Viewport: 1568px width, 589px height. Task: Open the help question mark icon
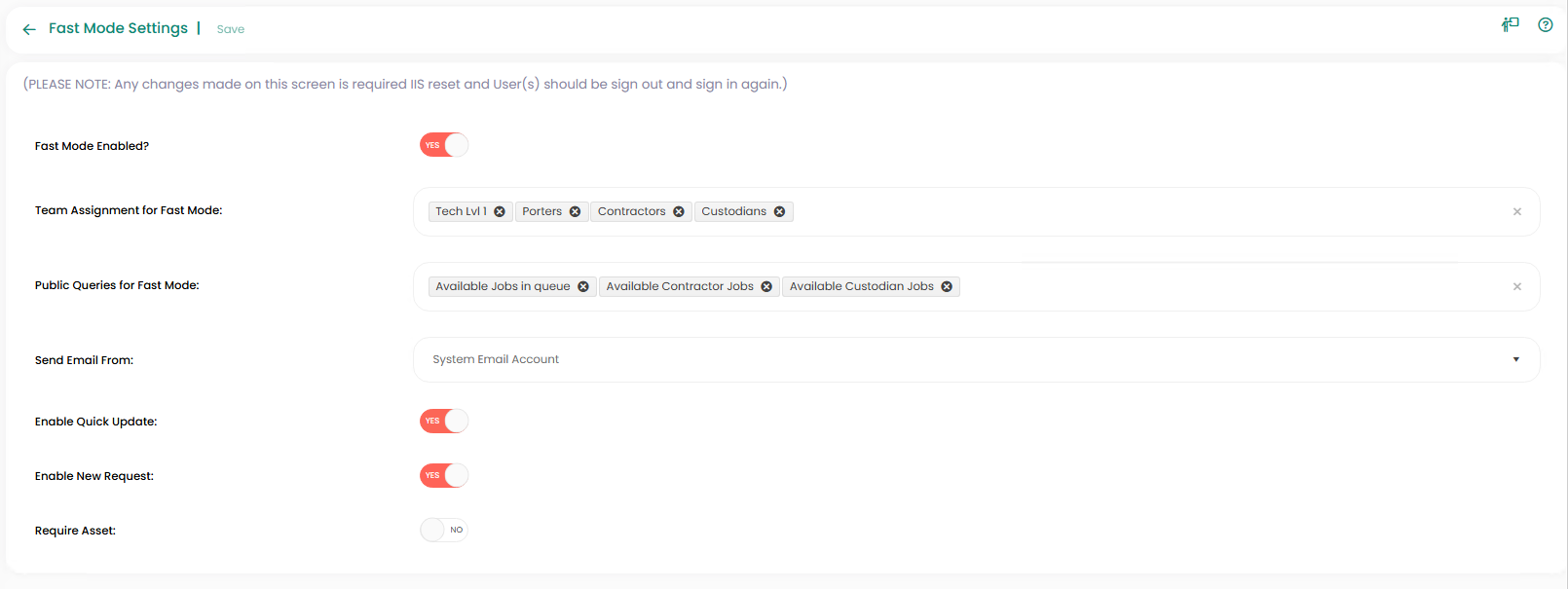1545,25
